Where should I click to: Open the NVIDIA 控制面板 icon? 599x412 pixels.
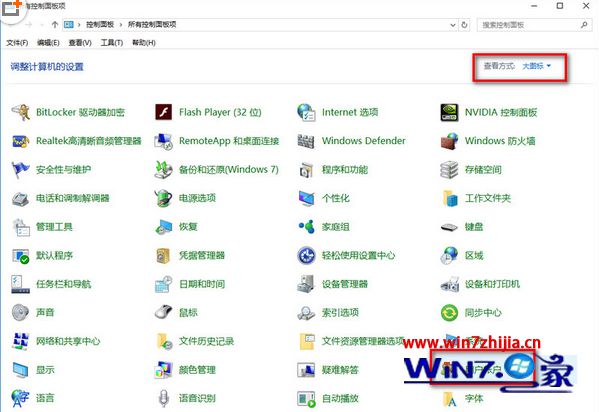click(x=449, y=112)
